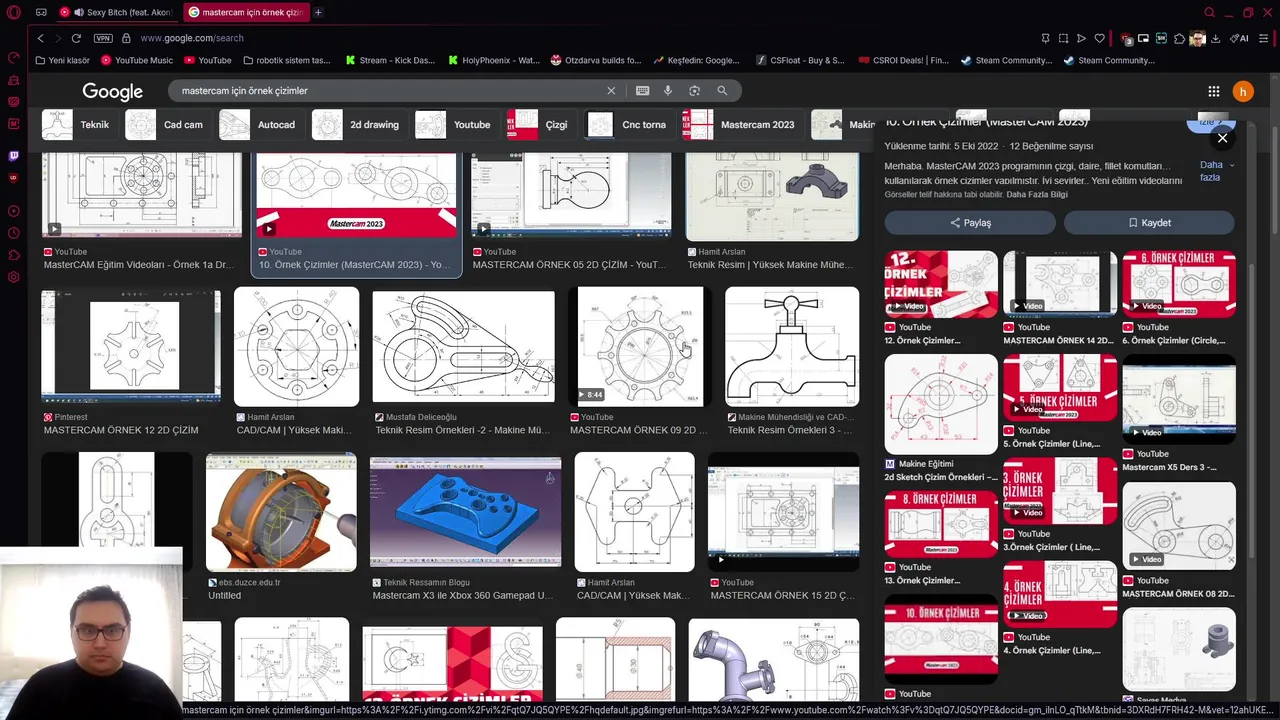Open the YouTube bookmark

click(x=207, y=60)
